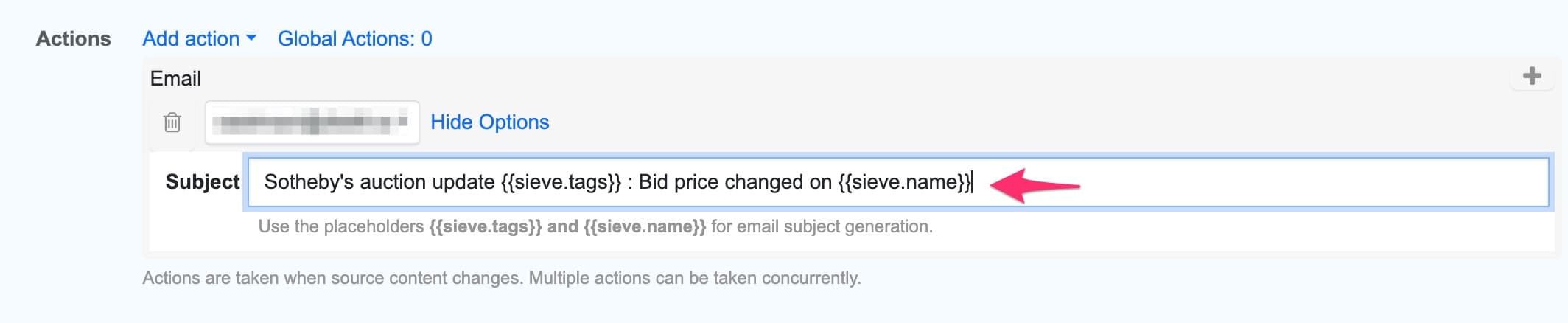Place cursor on {{sieve.name}} inside subject field
The width and height of the screenshot is (1568, 323).
(x=904, y=182)
